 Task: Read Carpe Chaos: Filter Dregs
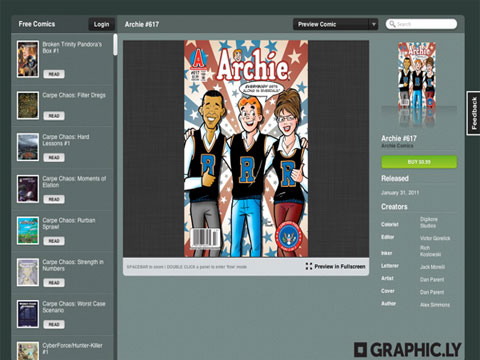pos(54,116)
